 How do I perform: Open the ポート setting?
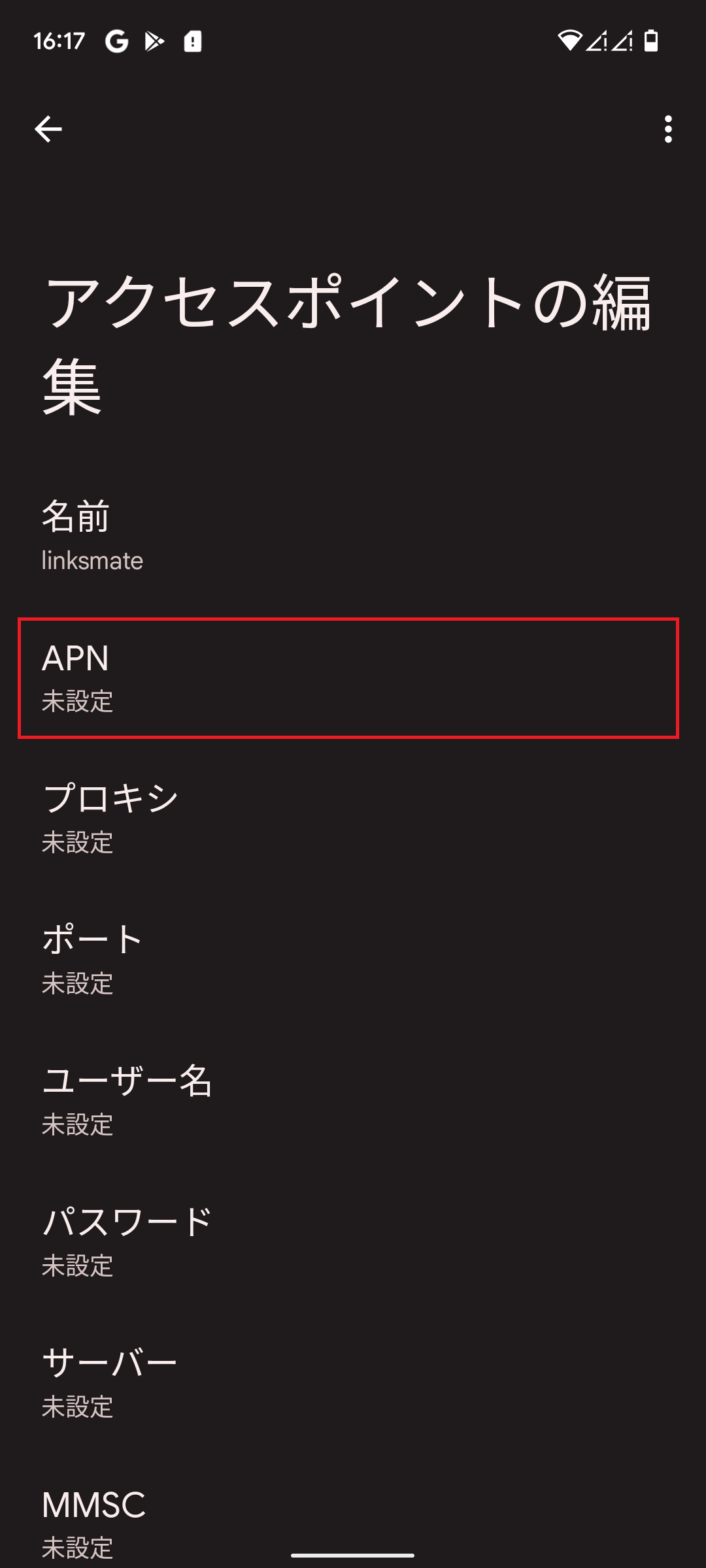pos(353,960)
